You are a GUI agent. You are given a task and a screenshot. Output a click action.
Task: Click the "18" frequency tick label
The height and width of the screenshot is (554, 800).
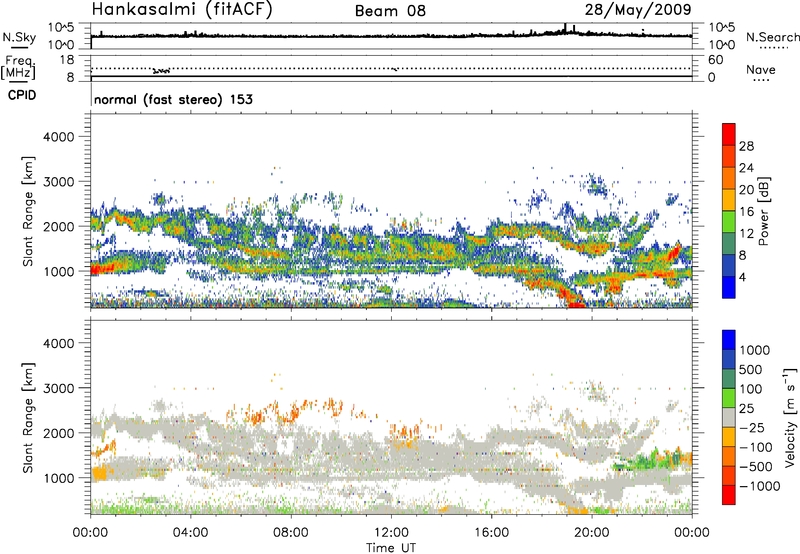coord(66,60)
